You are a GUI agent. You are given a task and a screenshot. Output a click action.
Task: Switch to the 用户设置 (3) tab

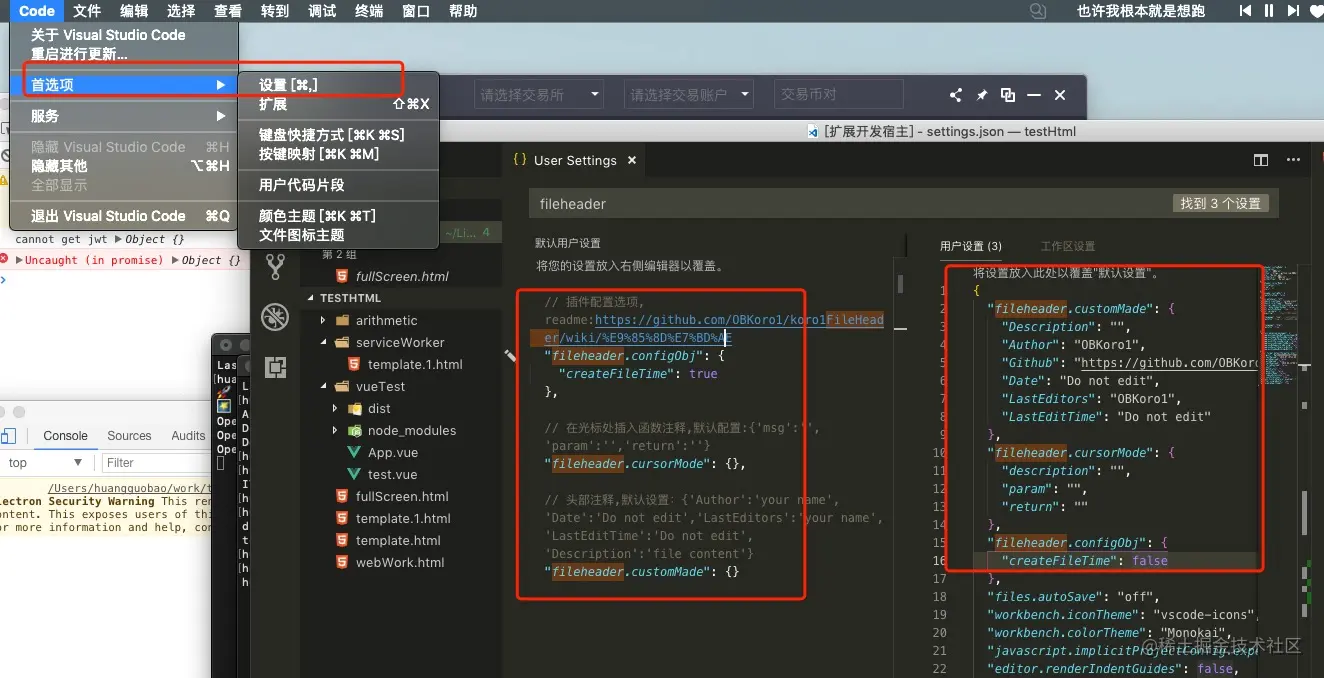(x=970, y=246)
